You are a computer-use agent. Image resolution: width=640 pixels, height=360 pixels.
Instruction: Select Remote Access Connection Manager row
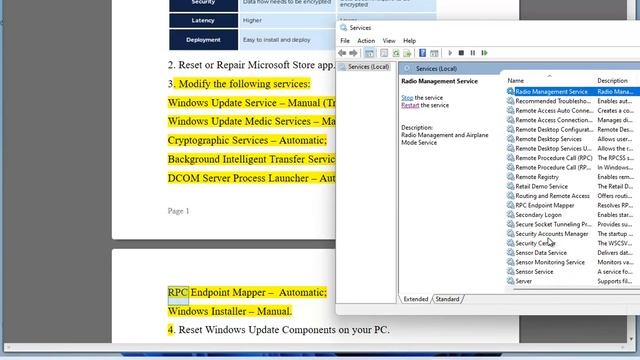pyautogui.click(x=573, y=120)
